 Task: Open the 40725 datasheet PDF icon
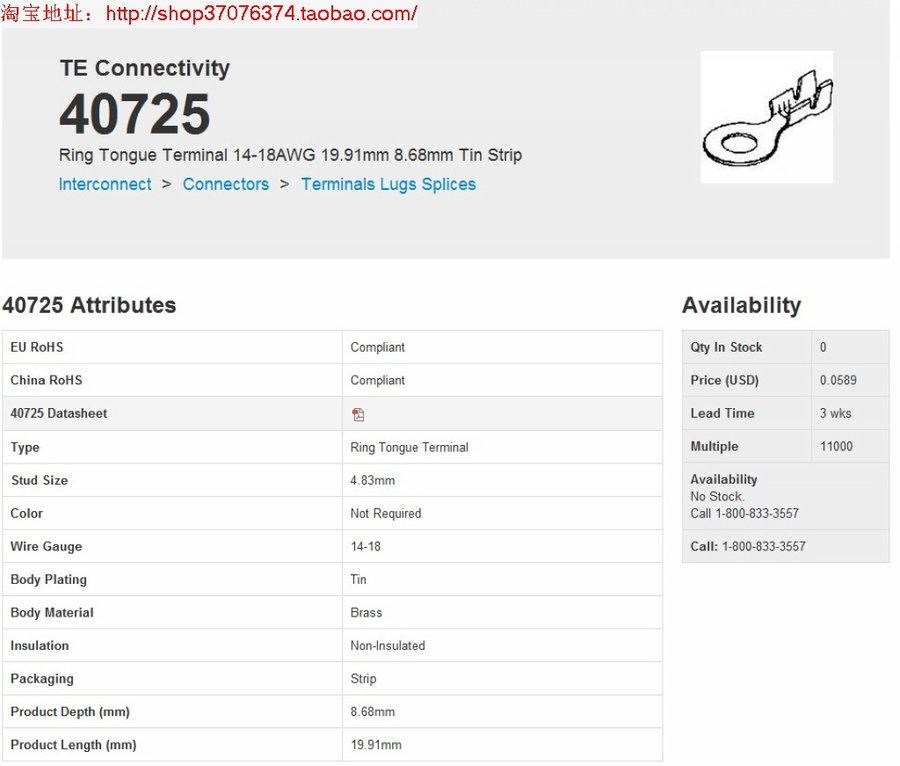point(358,414)
